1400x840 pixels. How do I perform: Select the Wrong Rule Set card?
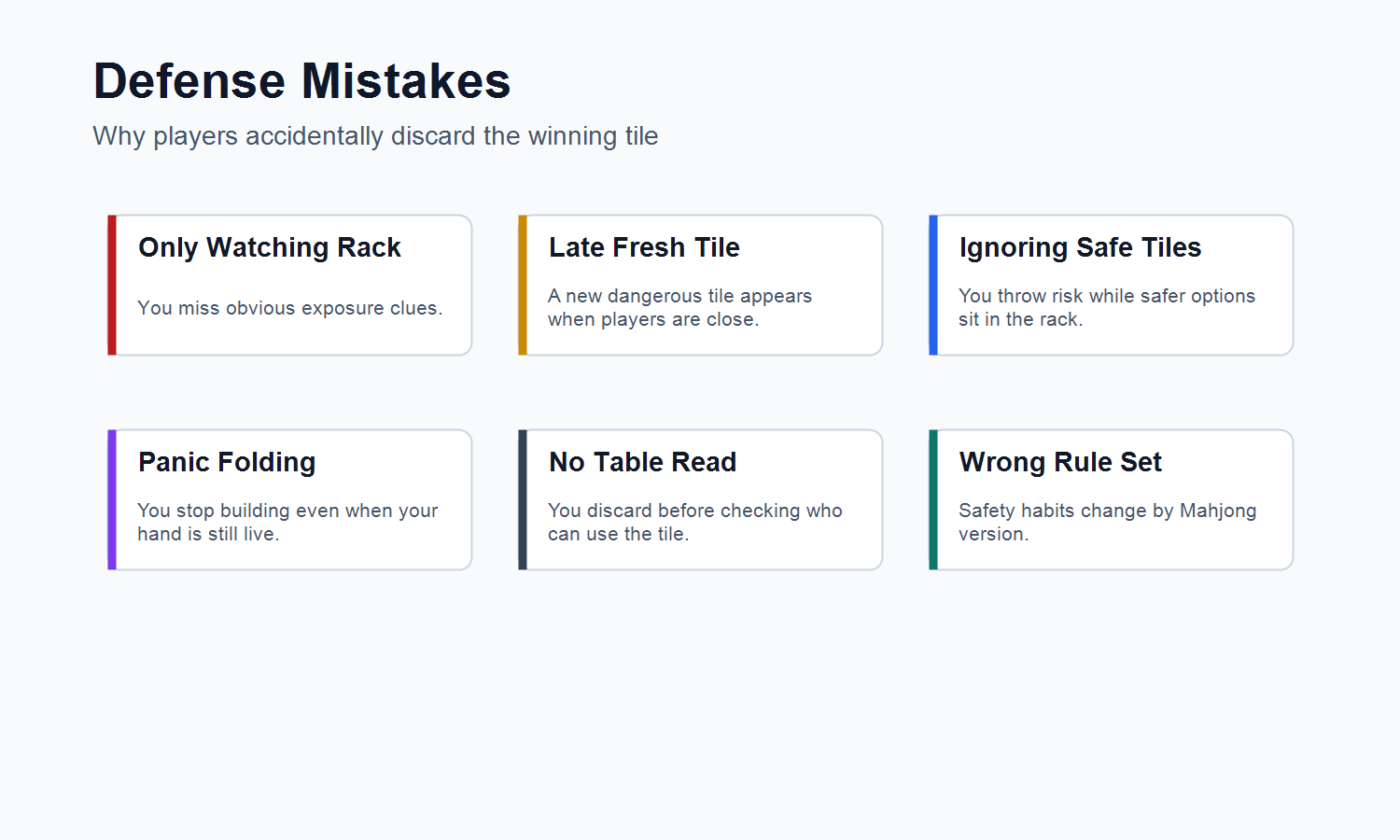tap(1112, 499)
